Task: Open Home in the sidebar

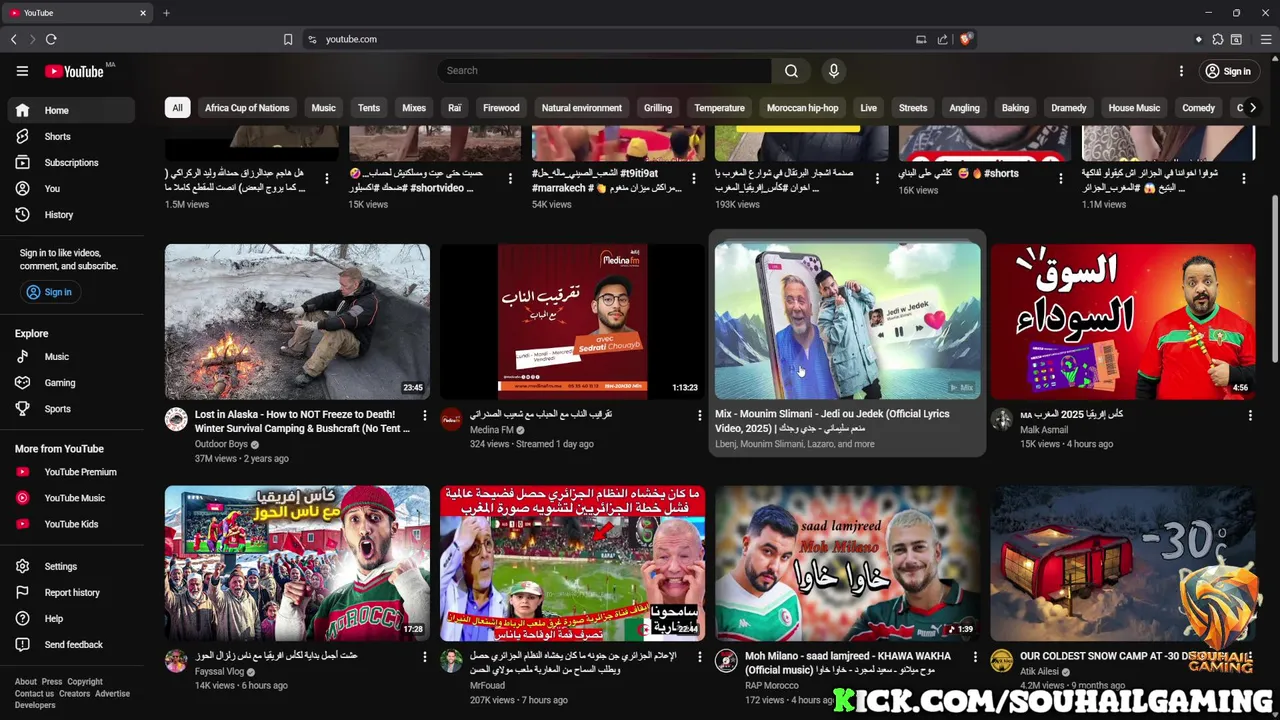Action: click(70, 110)
